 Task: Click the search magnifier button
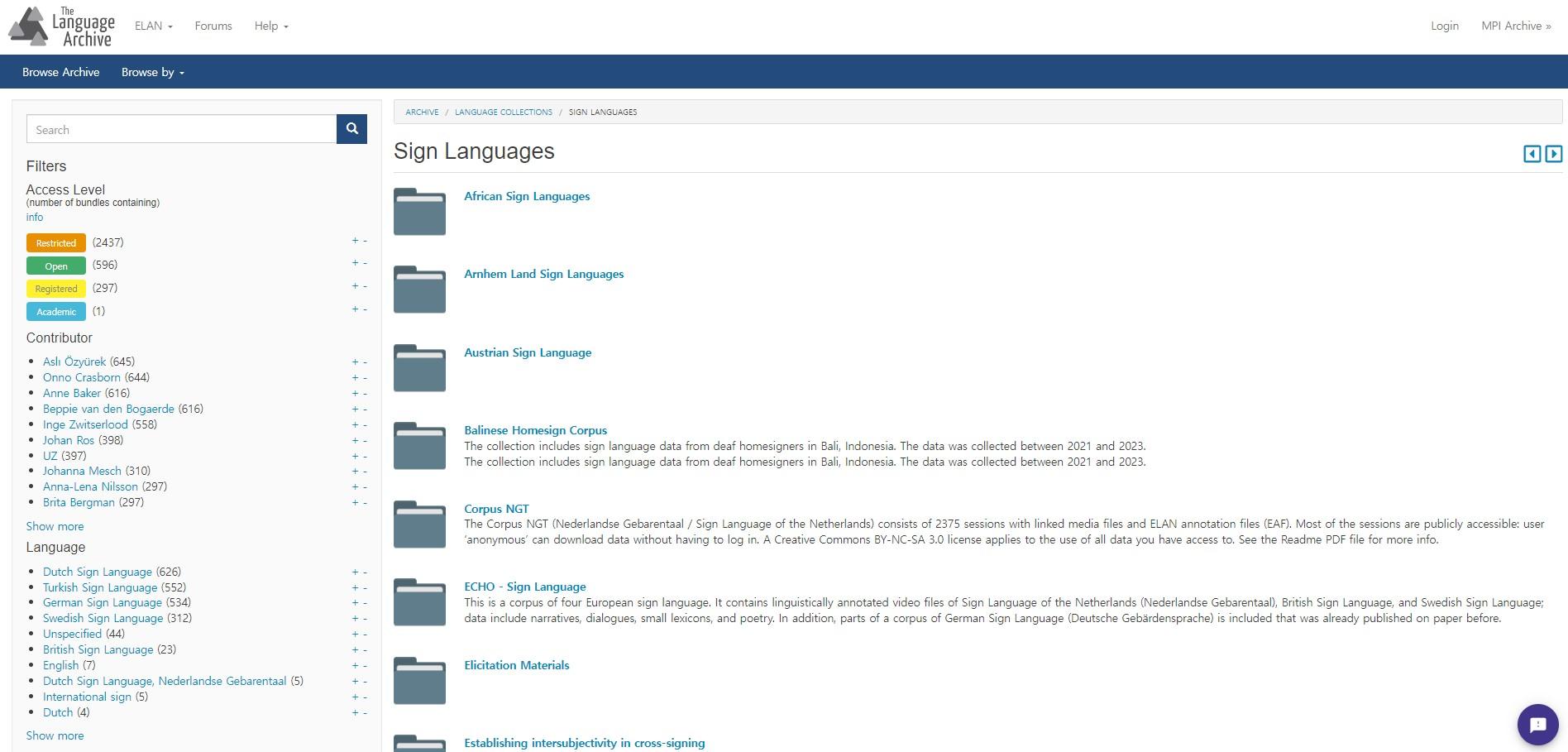351,129
